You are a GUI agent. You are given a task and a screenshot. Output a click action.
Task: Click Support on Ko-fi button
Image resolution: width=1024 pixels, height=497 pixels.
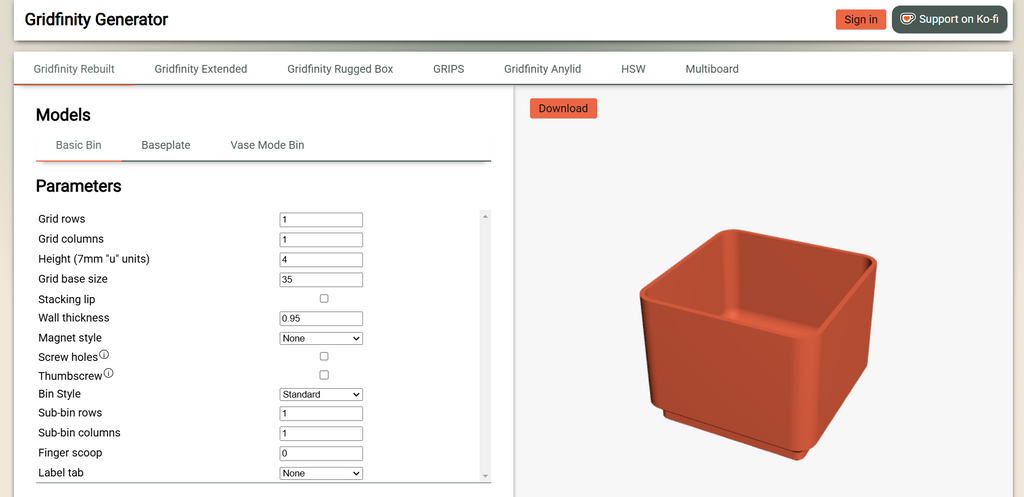(950, 19)
